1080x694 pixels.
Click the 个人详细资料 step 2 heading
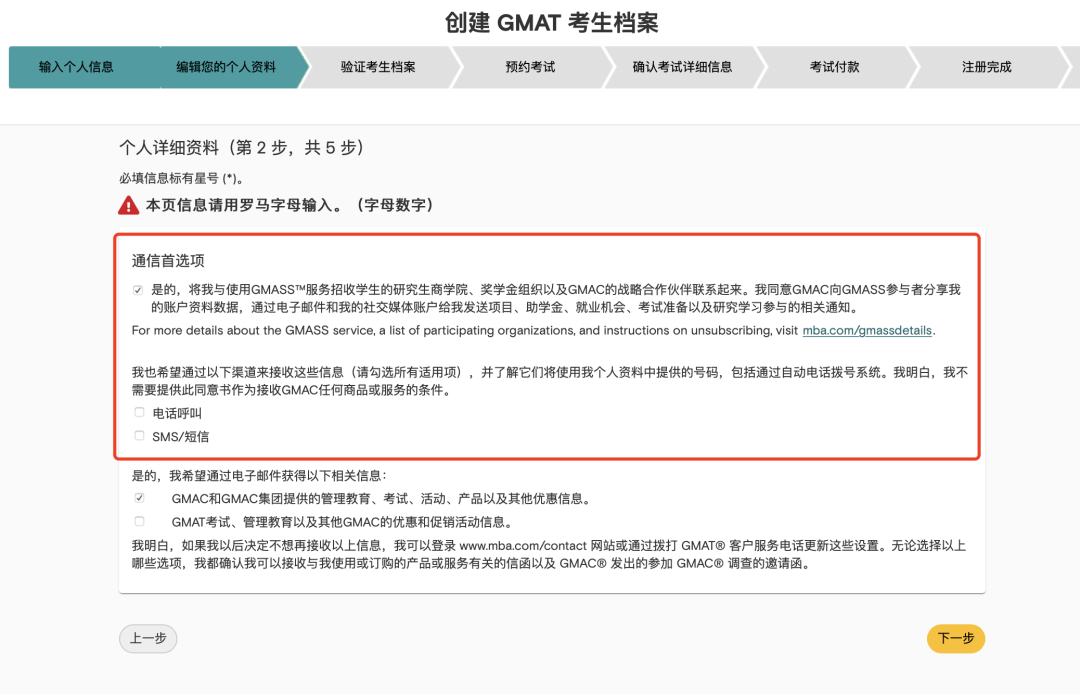(241, 148)
